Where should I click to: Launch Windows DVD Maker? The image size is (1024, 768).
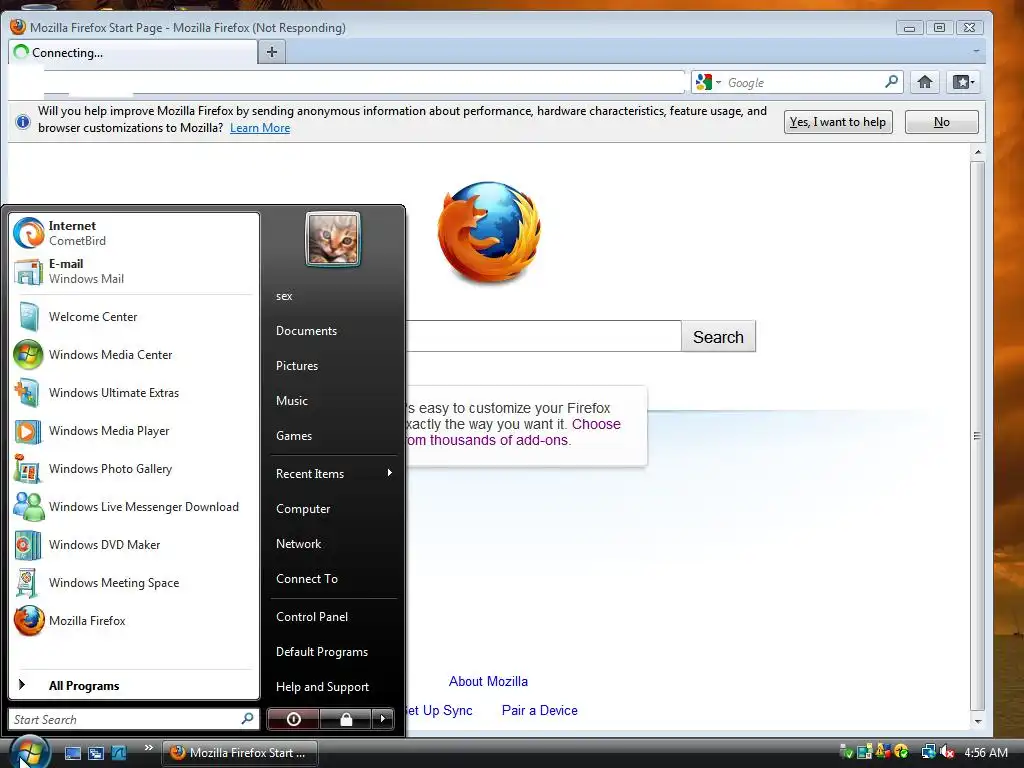[x=134, y=545]
